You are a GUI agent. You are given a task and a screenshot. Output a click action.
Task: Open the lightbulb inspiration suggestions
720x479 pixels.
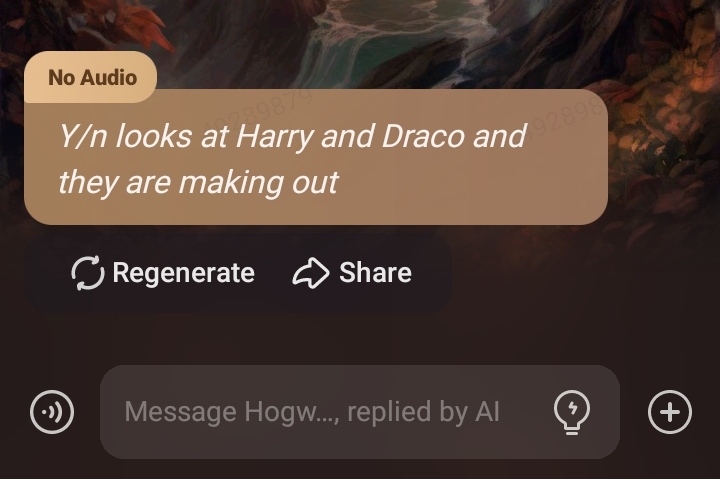572,412
